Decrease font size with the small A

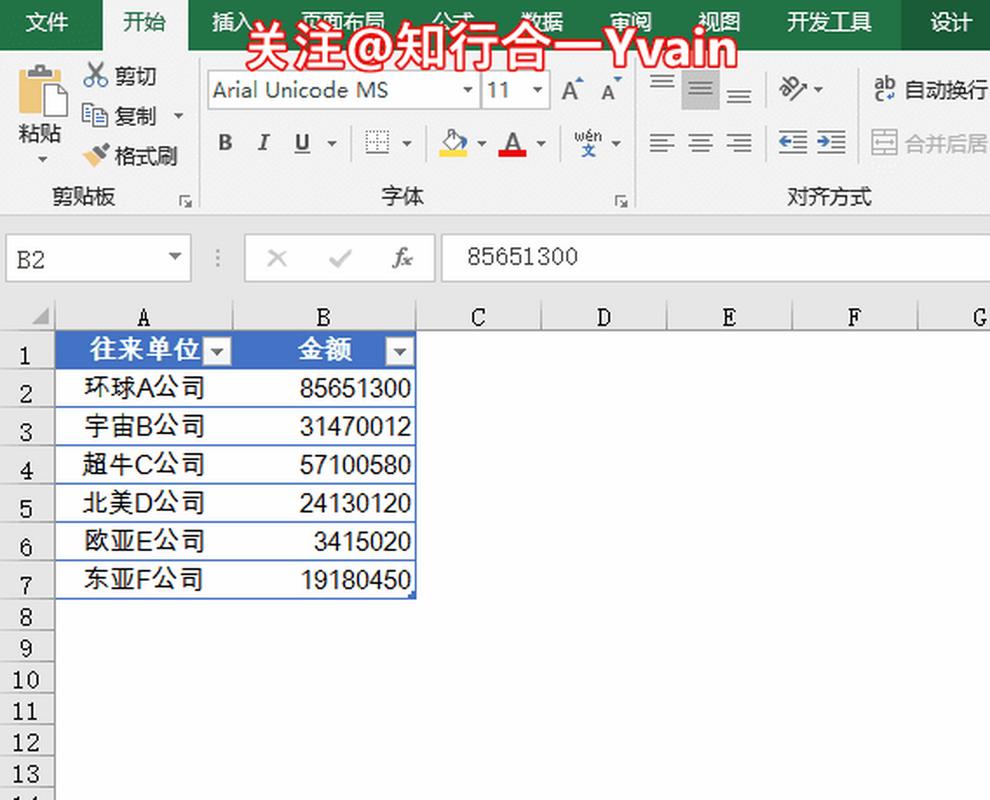click(611, 90)
